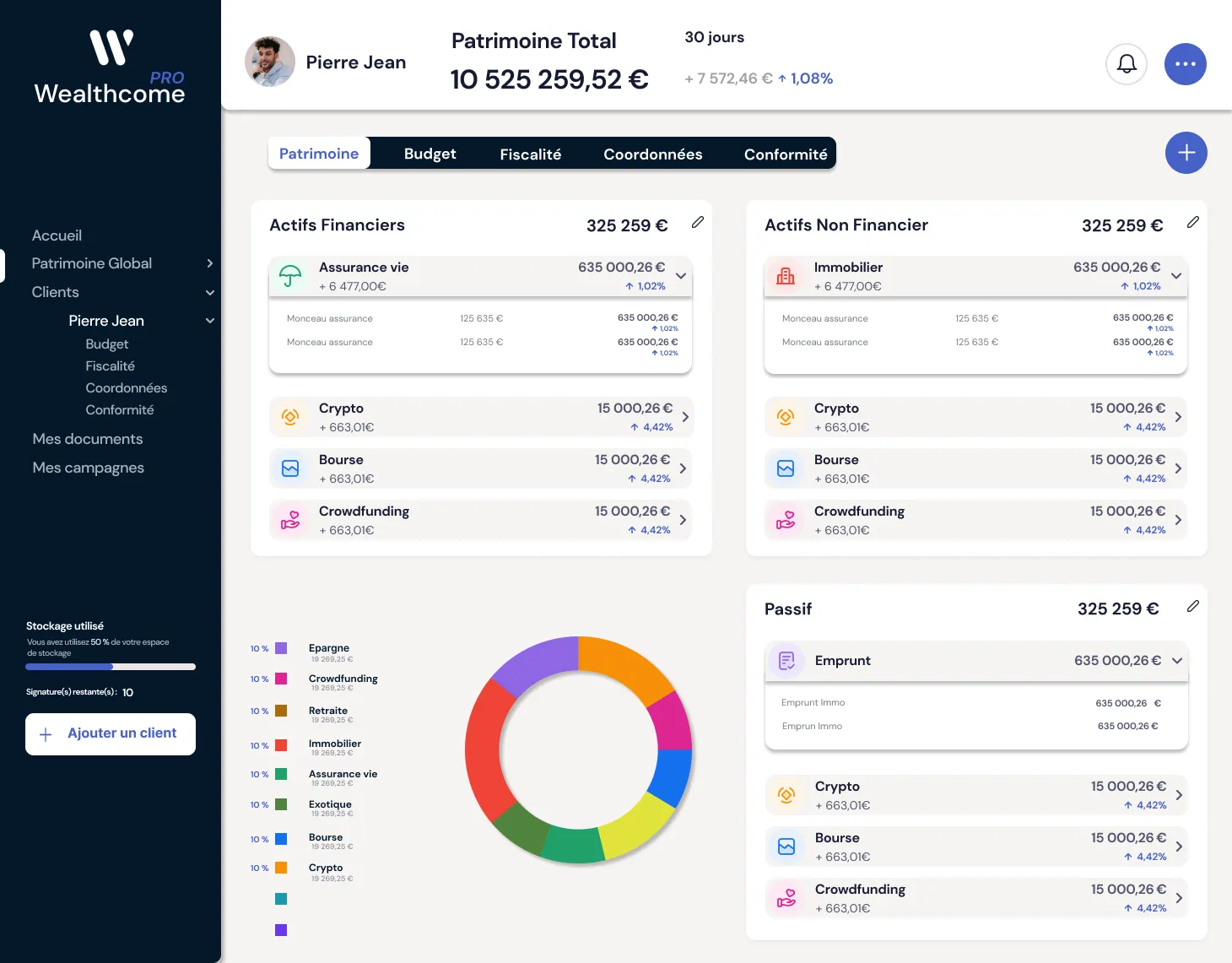The height and width of the screenshot is (963, 1232).
Task: Click the Bourse icon in Actifs Non Financier
Action: [786, 468]
